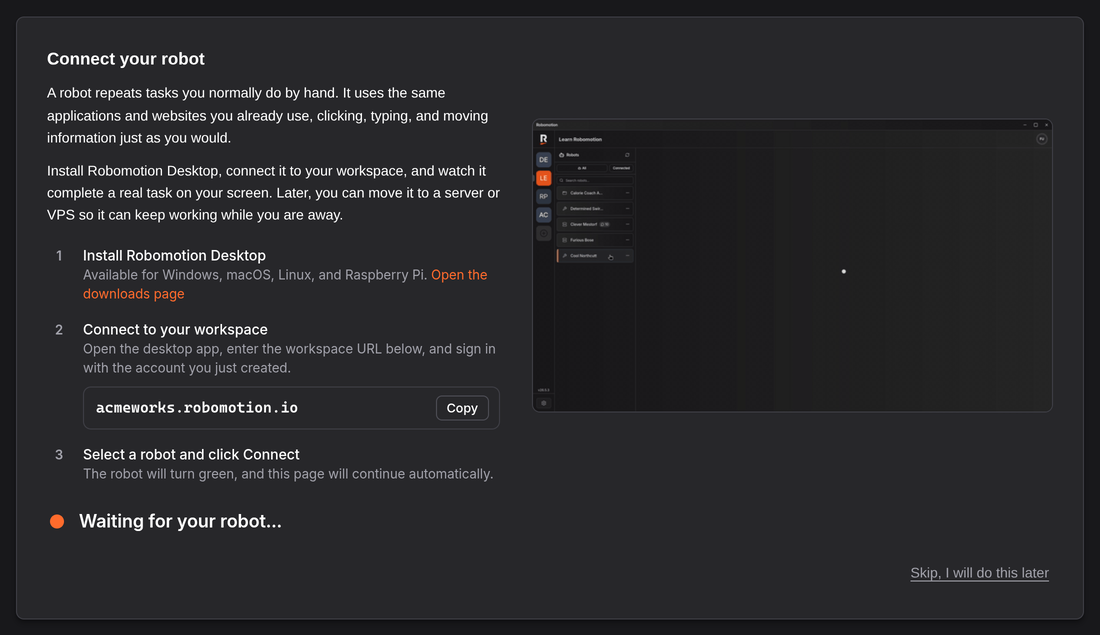Open the Calorie Coach row options menu

click(x=627, y=193)
